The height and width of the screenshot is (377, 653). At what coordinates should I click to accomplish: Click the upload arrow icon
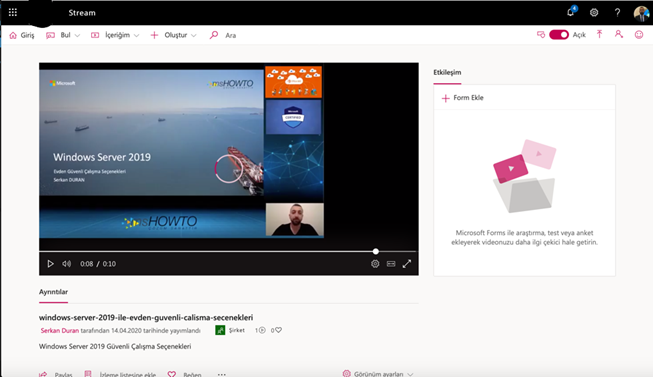pos(599,35)
